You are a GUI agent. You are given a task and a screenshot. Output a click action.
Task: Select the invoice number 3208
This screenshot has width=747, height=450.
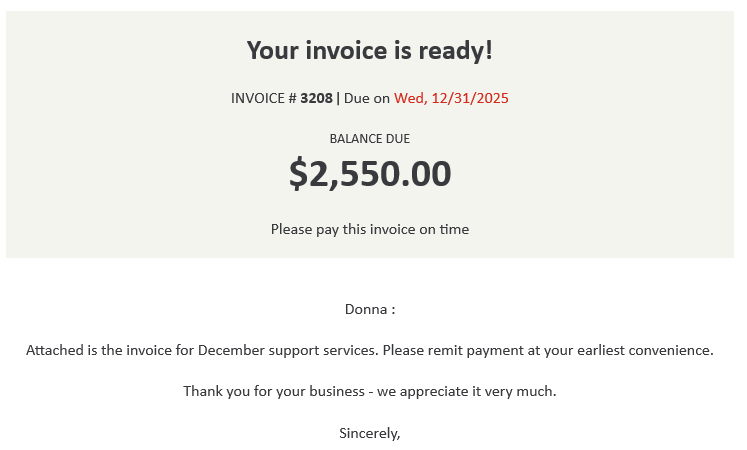pyautogui.click(x=316, y=98)
